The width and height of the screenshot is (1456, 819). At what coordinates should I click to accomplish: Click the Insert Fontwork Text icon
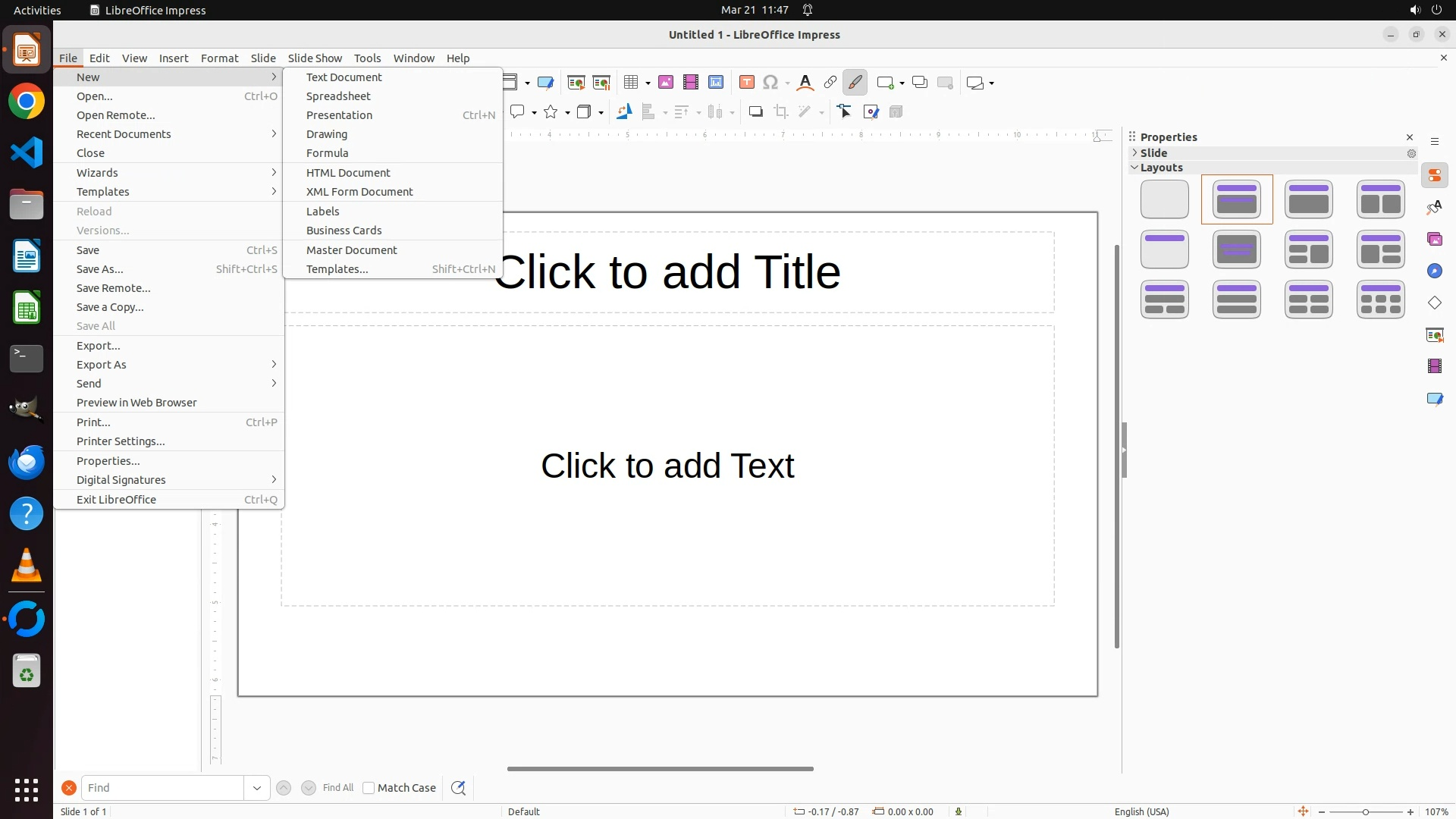point(805,83)
